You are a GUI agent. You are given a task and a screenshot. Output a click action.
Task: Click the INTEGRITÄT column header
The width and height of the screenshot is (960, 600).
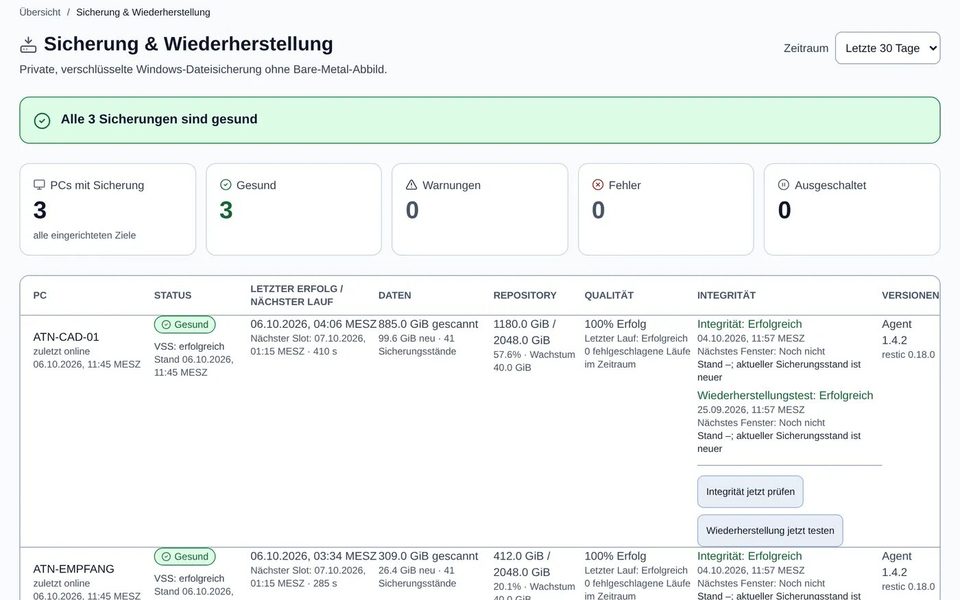pos(726,295)
